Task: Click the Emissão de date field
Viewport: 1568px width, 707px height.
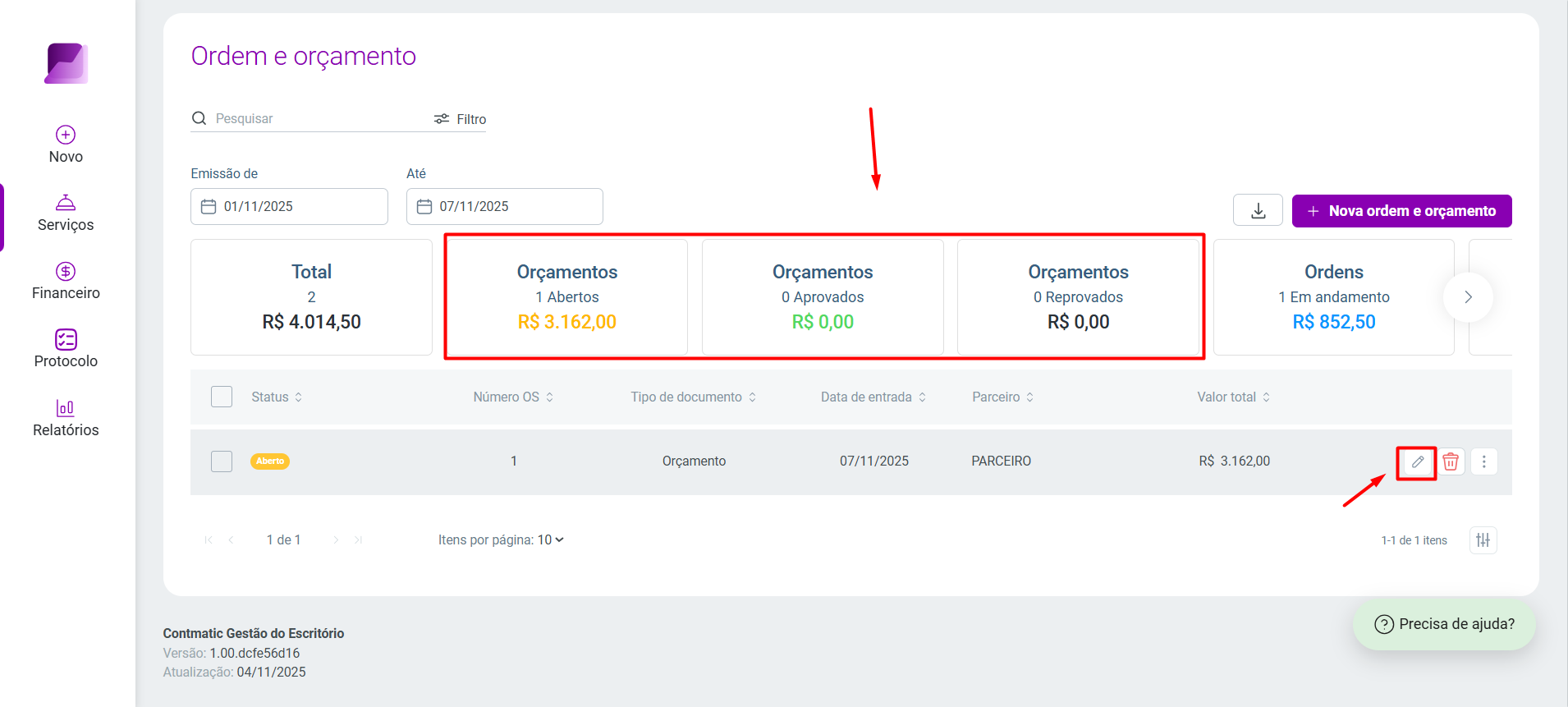Action: point(289,206)
